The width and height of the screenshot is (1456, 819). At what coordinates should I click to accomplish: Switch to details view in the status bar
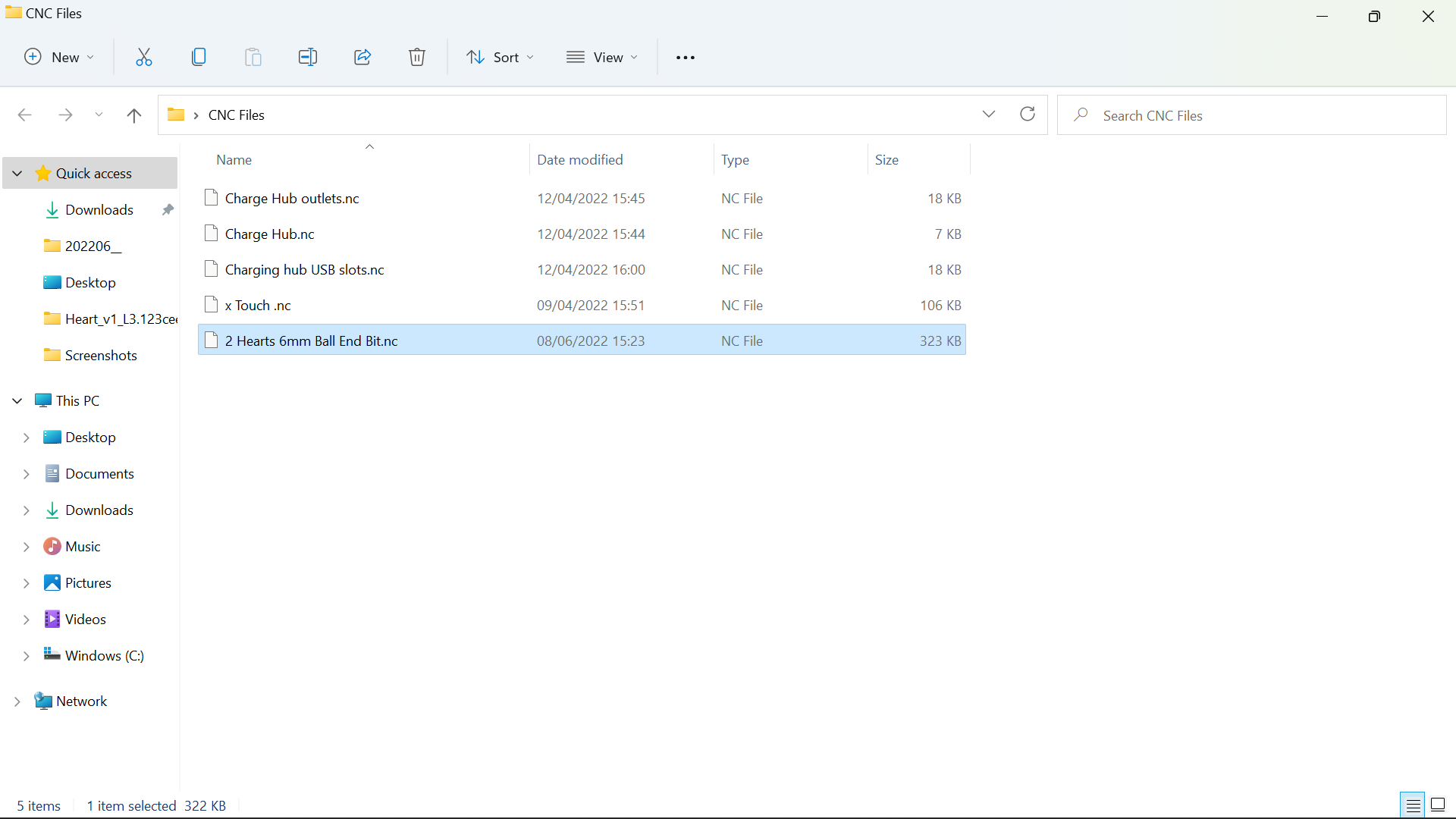click(1412, 805)
